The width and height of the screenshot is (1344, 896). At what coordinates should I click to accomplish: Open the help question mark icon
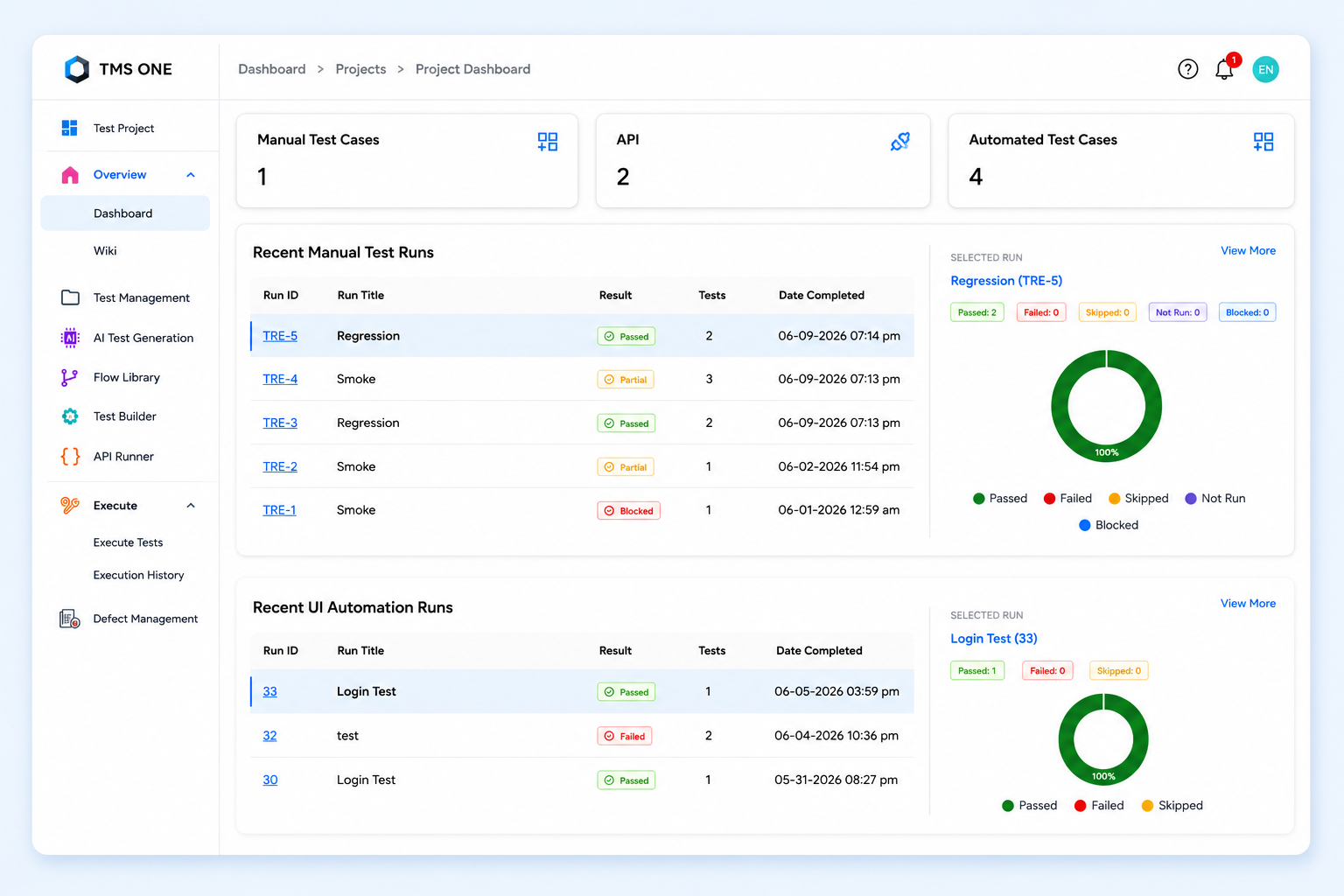[x=1187, y=69]
